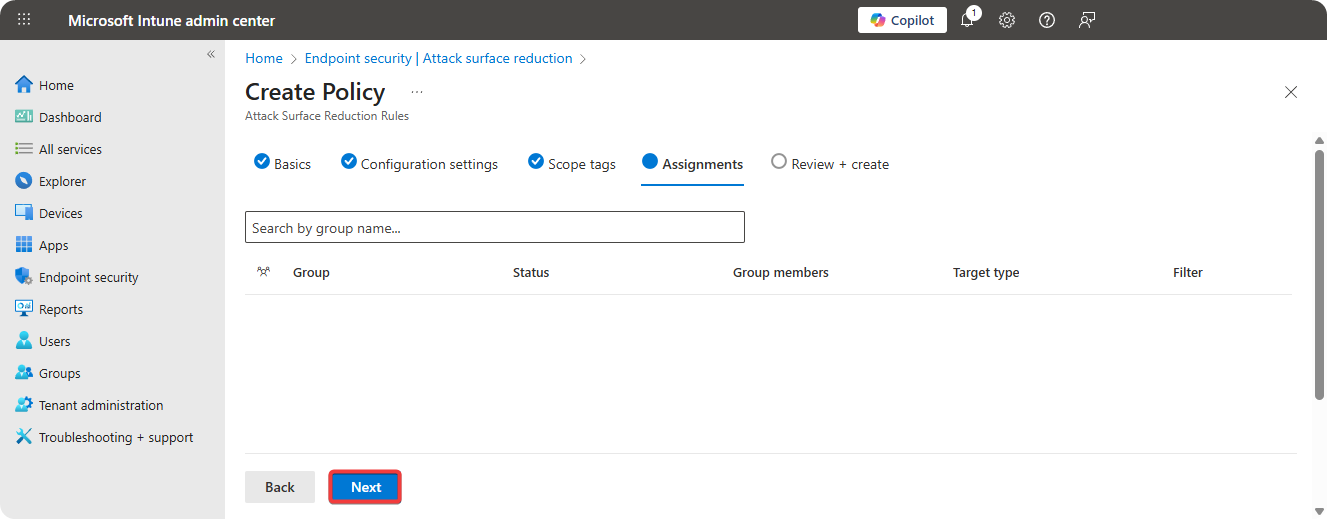Open the ellipsis menu beside Create Policy
Viewport: 1327px width, 519px height.
[x=417, y=92]
